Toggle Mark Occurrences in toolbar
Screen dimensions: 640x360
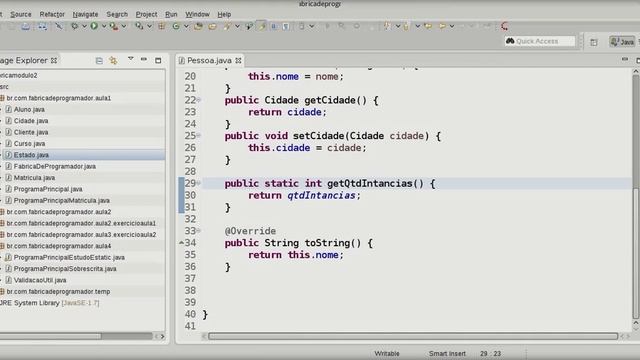coord(262,26)
